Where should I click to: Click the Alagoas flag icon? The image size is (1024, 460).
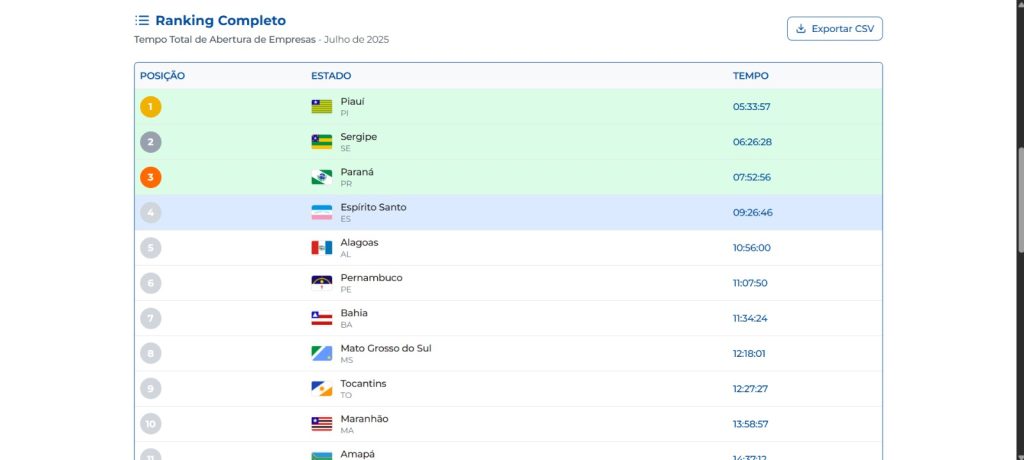[x=321, y=248]
